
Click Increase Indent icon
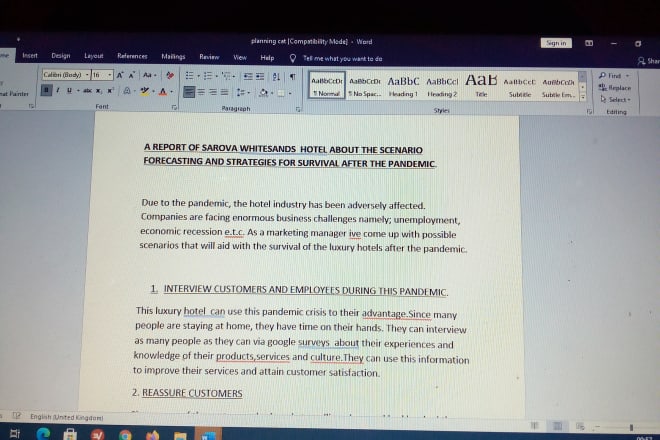[260, 76]
